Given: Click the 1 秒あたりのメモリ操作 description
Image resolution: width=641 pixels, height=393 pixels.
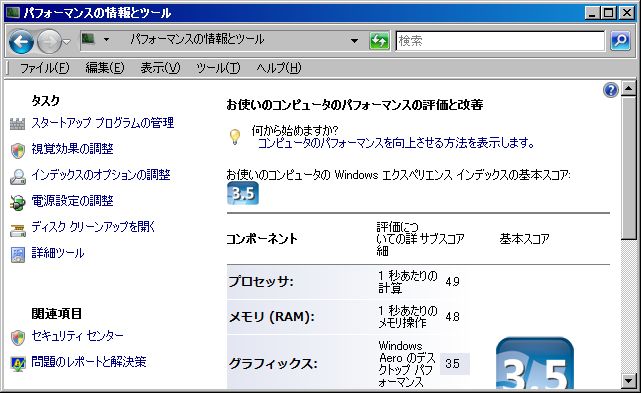Looking at the screenshot, I should tap(408, 317).
